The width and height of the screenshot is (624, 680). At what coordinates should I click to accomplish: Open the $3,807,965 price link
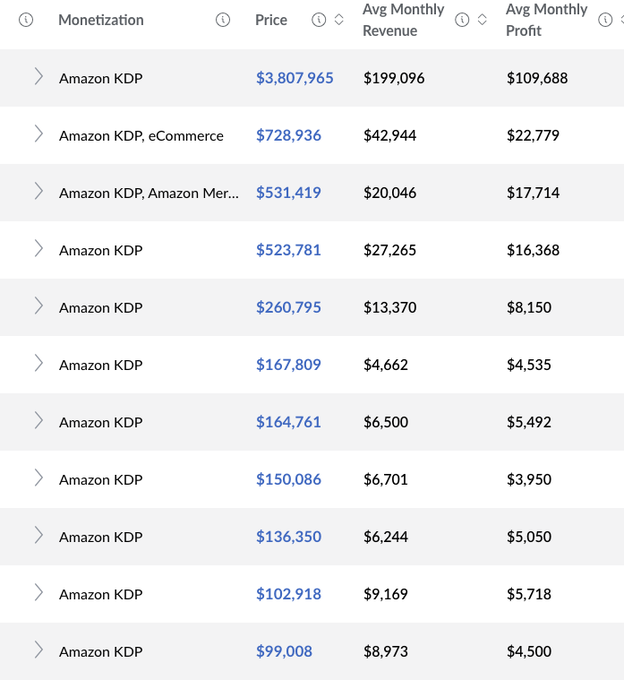tap(294, 77)
